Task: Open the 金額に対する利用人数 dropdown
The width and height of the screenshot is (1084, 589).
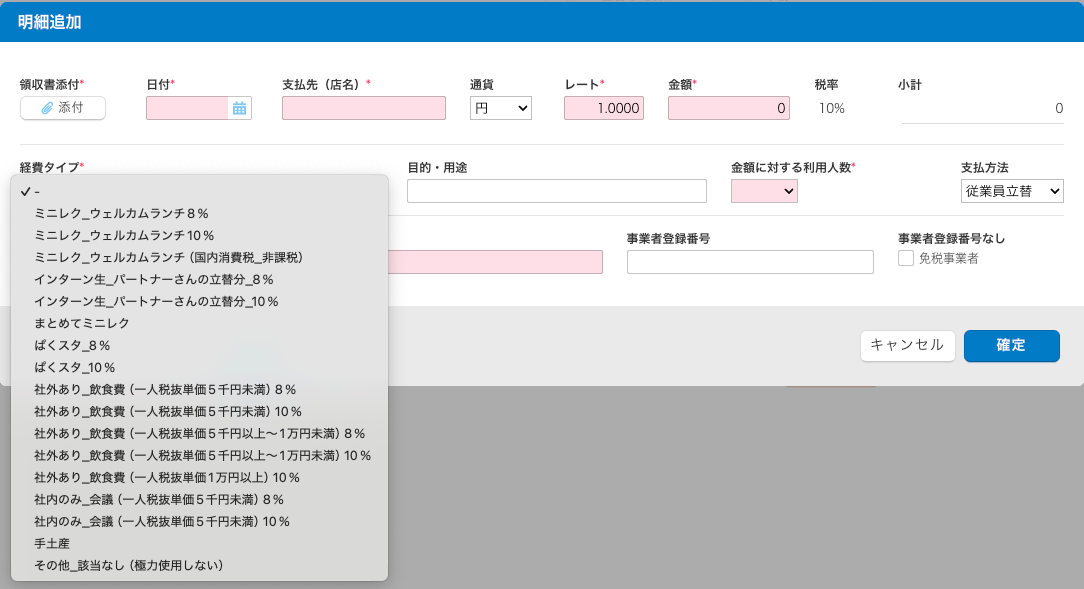Action: tap(764, 191)
